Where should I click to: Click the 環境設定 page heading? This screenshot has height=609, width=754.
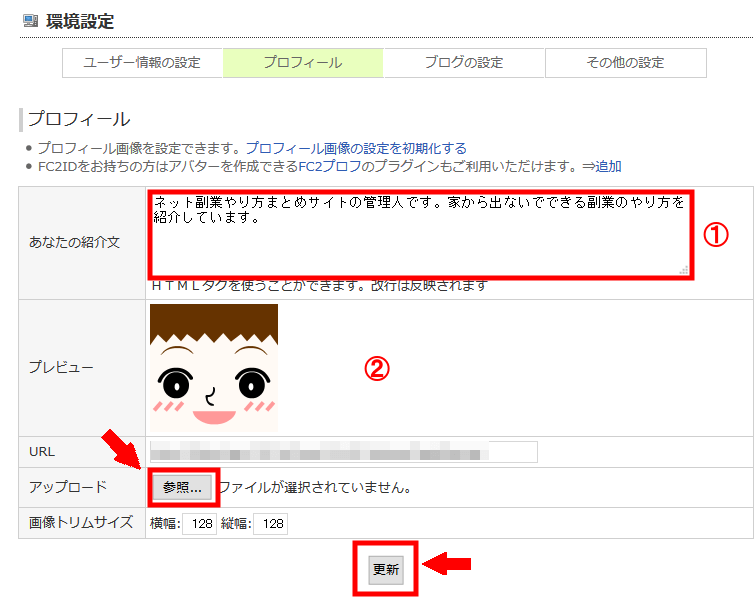80,21
